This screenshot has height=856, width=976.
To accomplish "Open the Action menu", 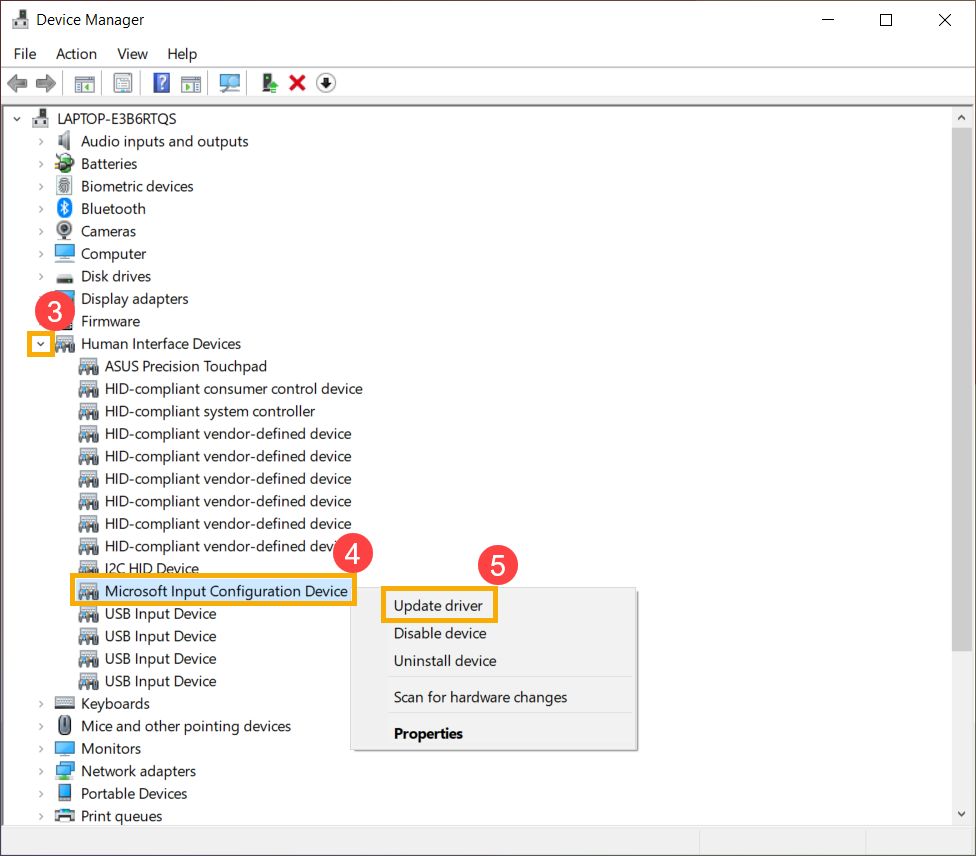I will tap(76, 54).
